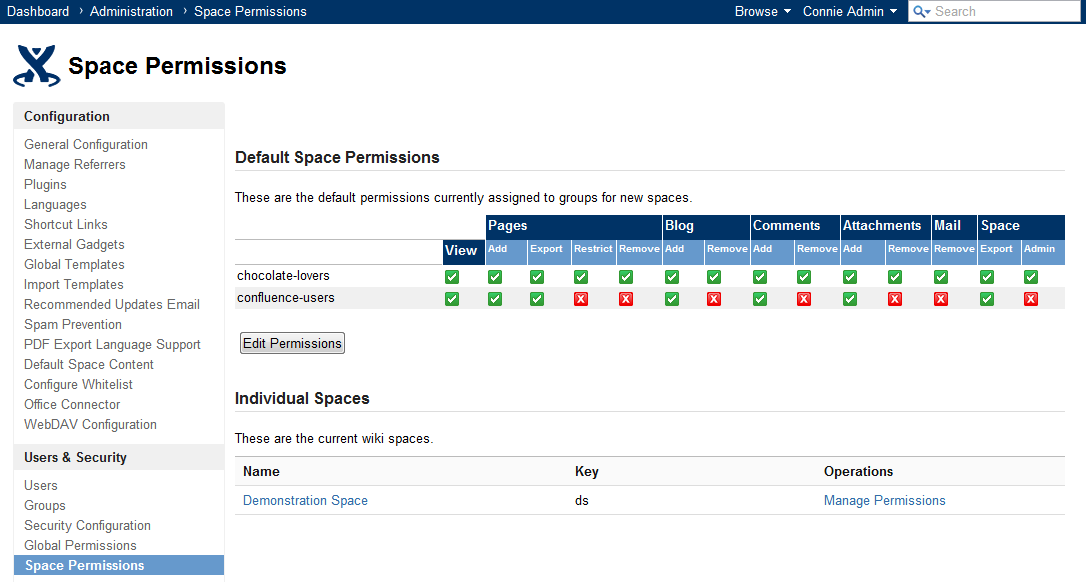Open Configure Whitelist in sidebar
Viewport: 1086px width, 582px height.
[78, 385]
